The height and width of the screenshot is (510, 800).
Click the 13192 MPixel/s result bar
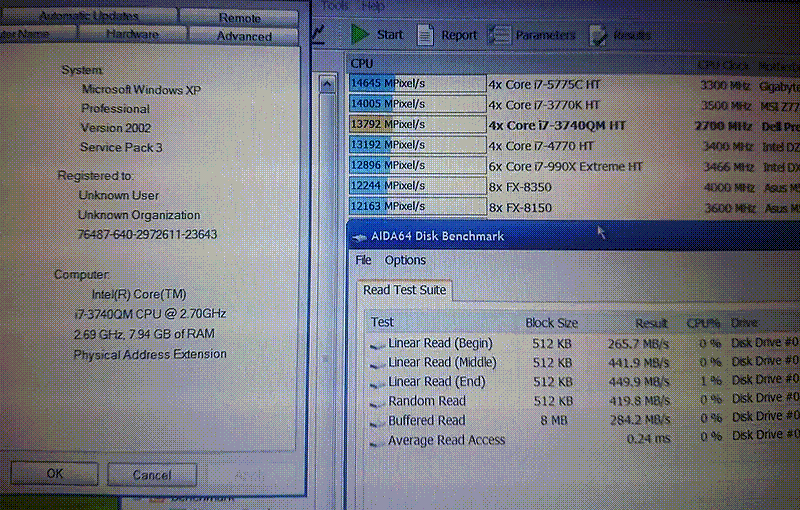coord(417,144)
